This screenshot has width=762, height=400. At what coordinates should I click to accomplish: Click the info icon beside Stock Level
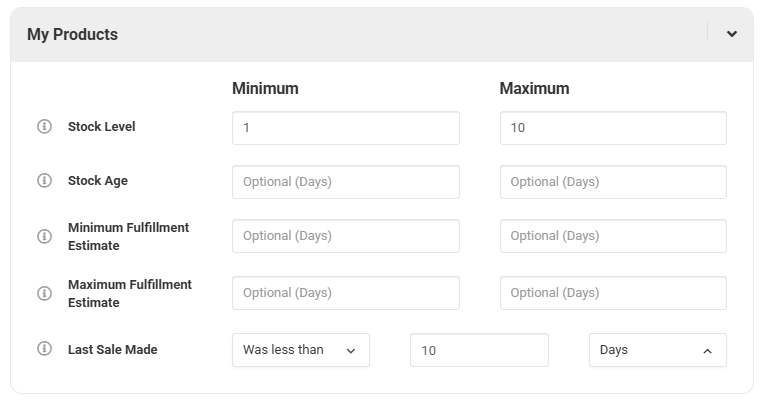coord(44,127)
